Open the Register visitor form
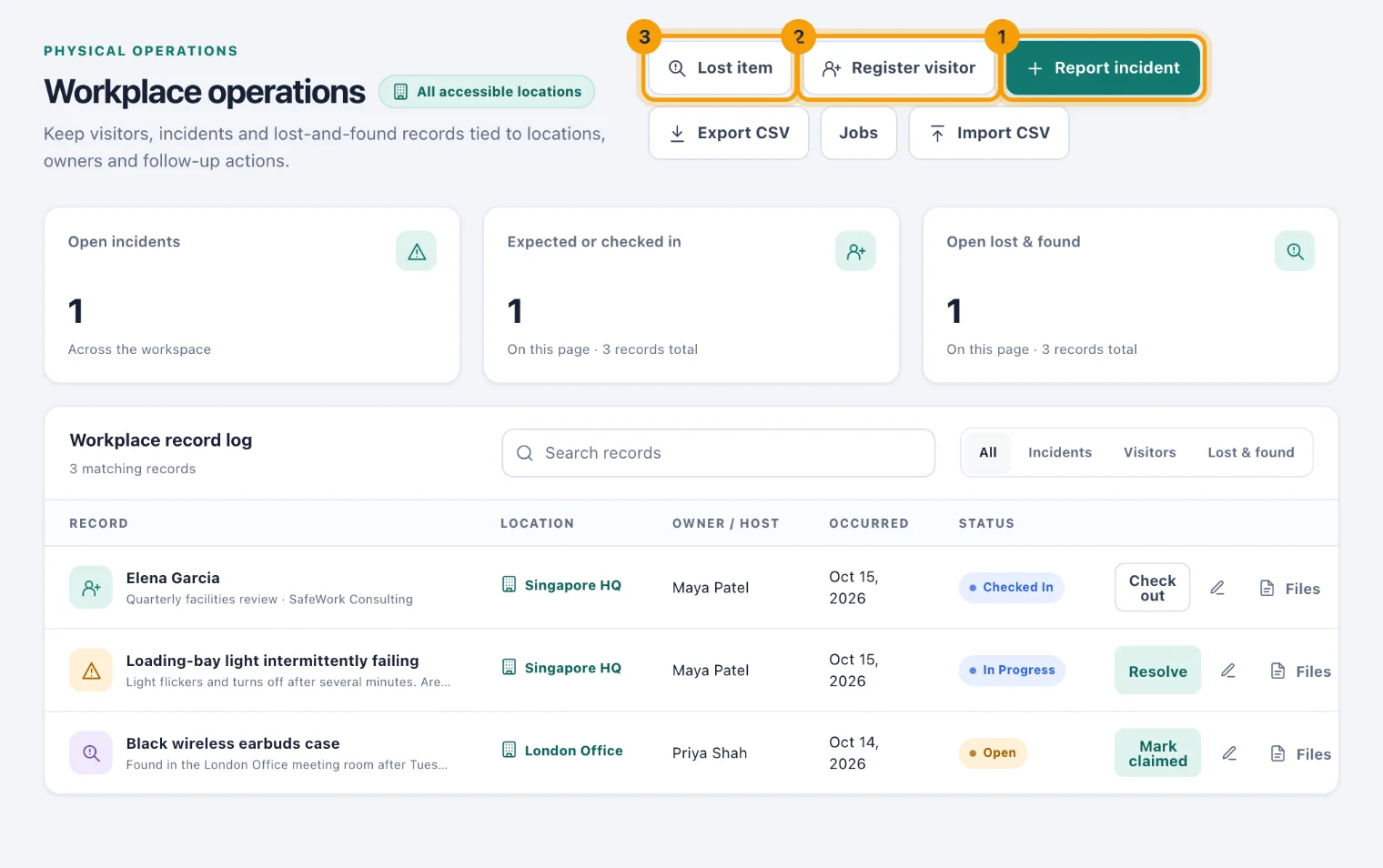The height and width of the screenshot is (868, 1383). click(x=898, y=68)
